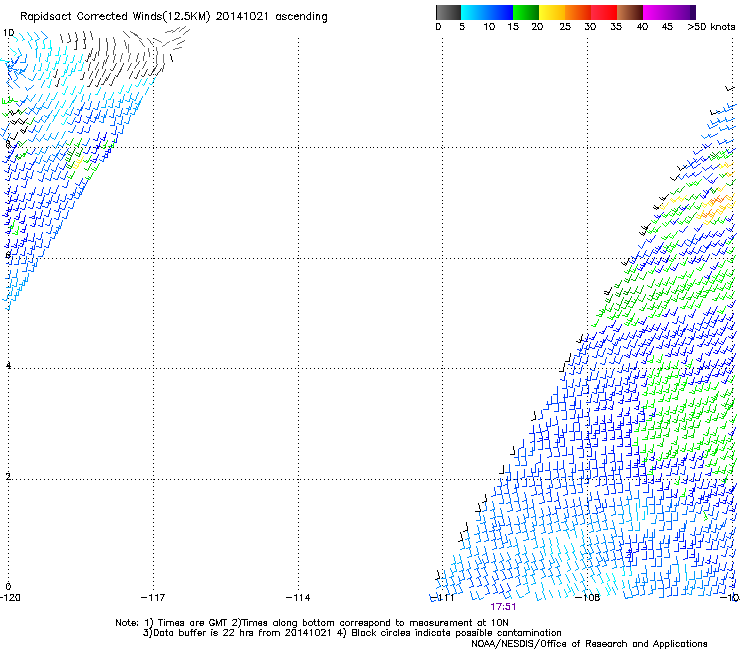Click the green 15-20 knots legend swatch
This screenshot has width=740, height=650.
[x=526, y=12]
